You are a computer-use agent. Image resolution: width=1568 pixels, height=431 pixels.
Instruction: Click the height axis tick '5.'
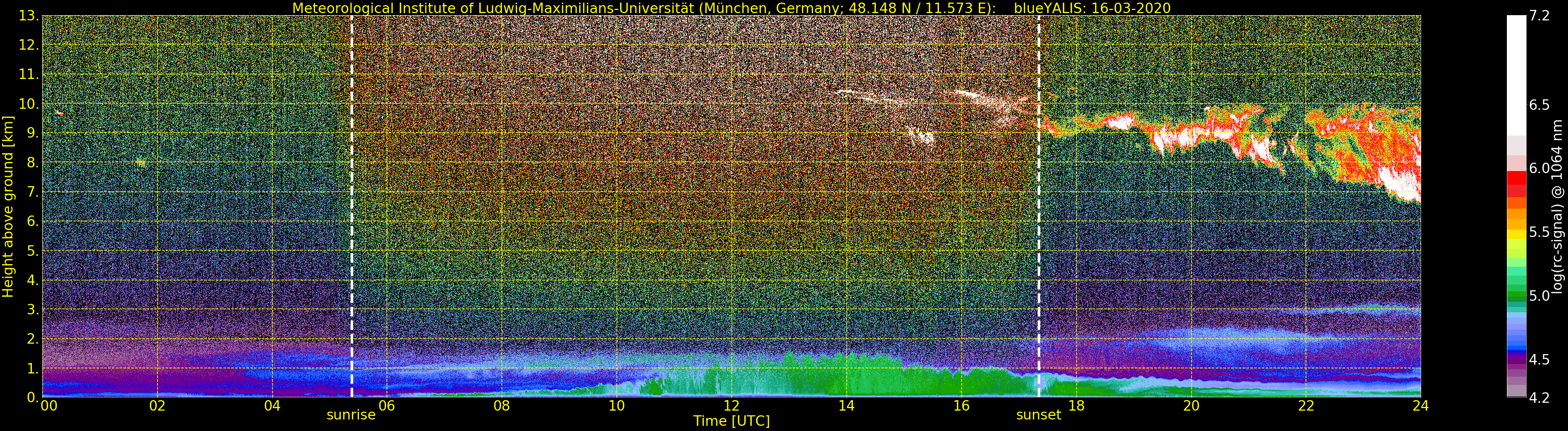33,251
